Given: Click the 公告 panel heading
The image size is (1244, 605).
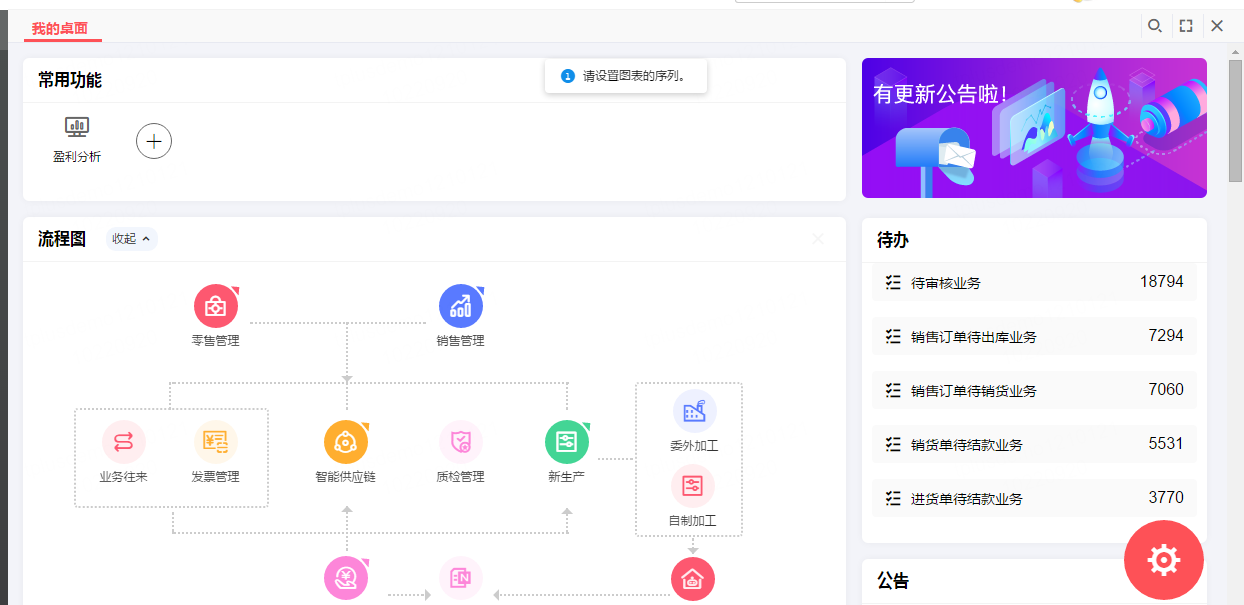Looking at the screenshot, I should (x=893, y=581).
